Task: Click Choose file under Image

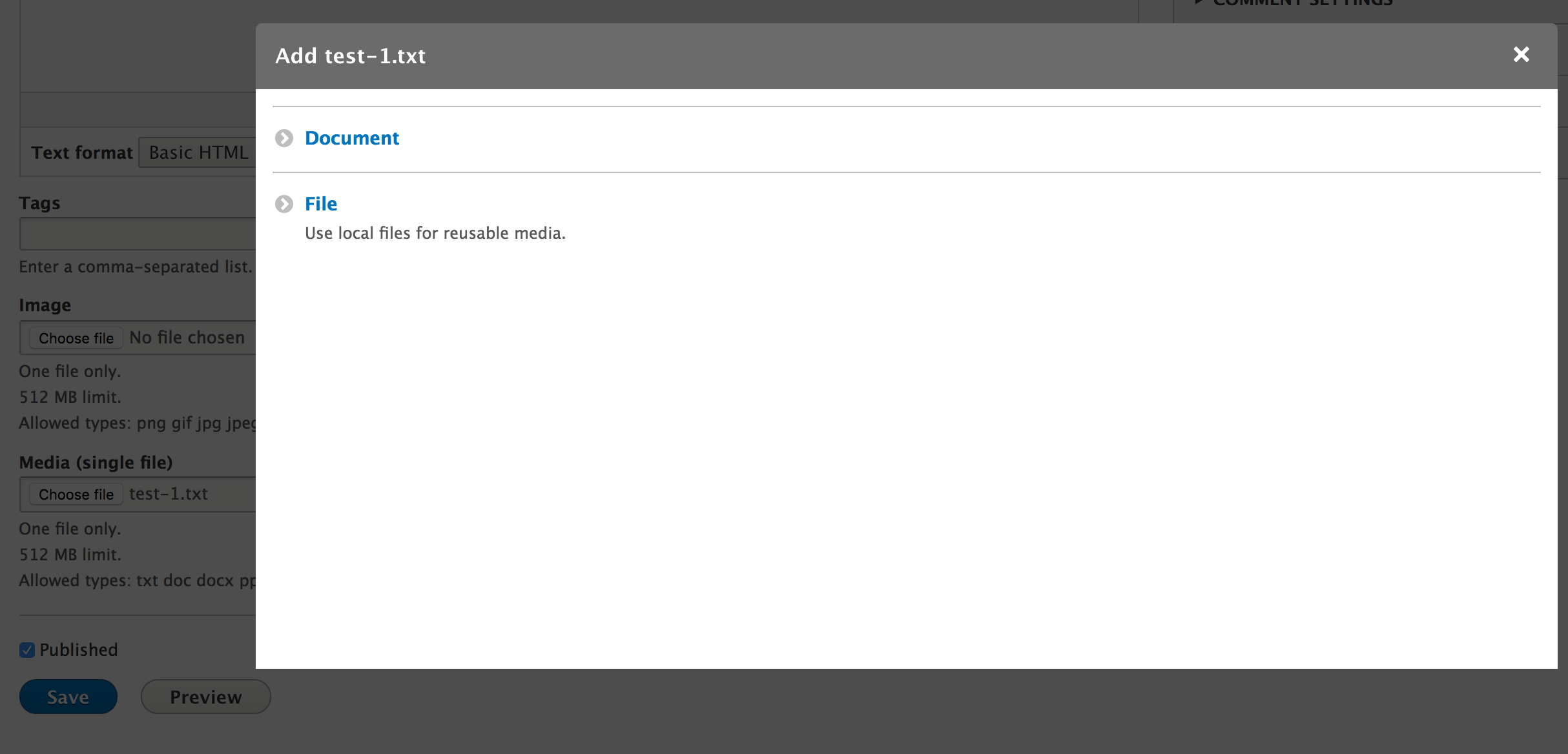Action: click(x=76, y=338)
